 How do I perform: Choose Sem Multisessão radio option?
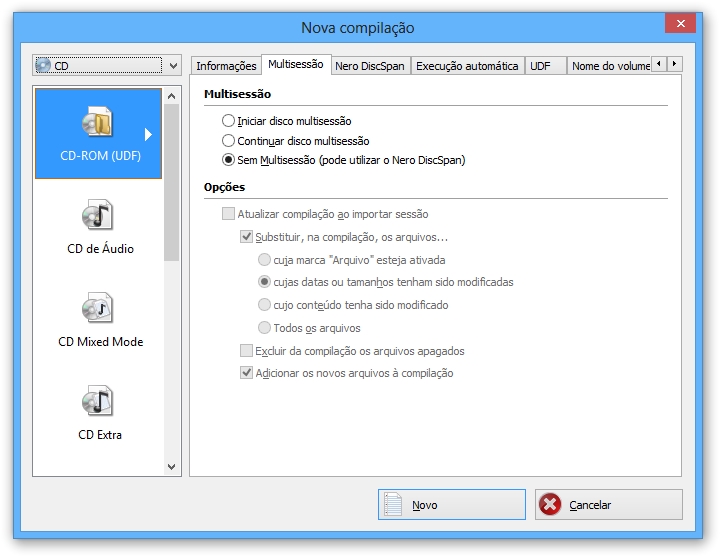pyautogui.click(x=228, y=160)
